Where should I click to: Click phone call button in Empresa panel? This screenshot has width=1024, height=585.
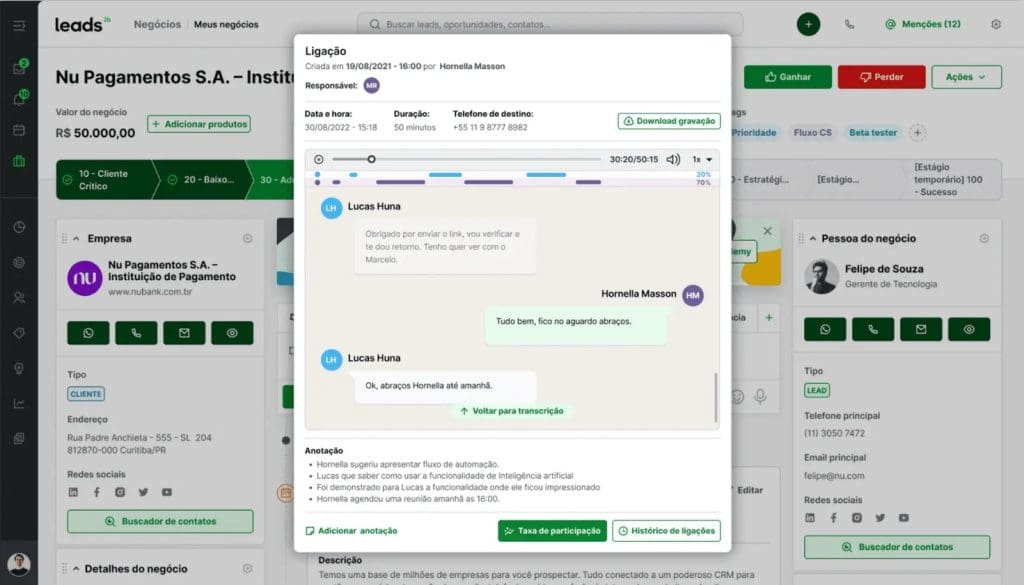coord(136,333)
